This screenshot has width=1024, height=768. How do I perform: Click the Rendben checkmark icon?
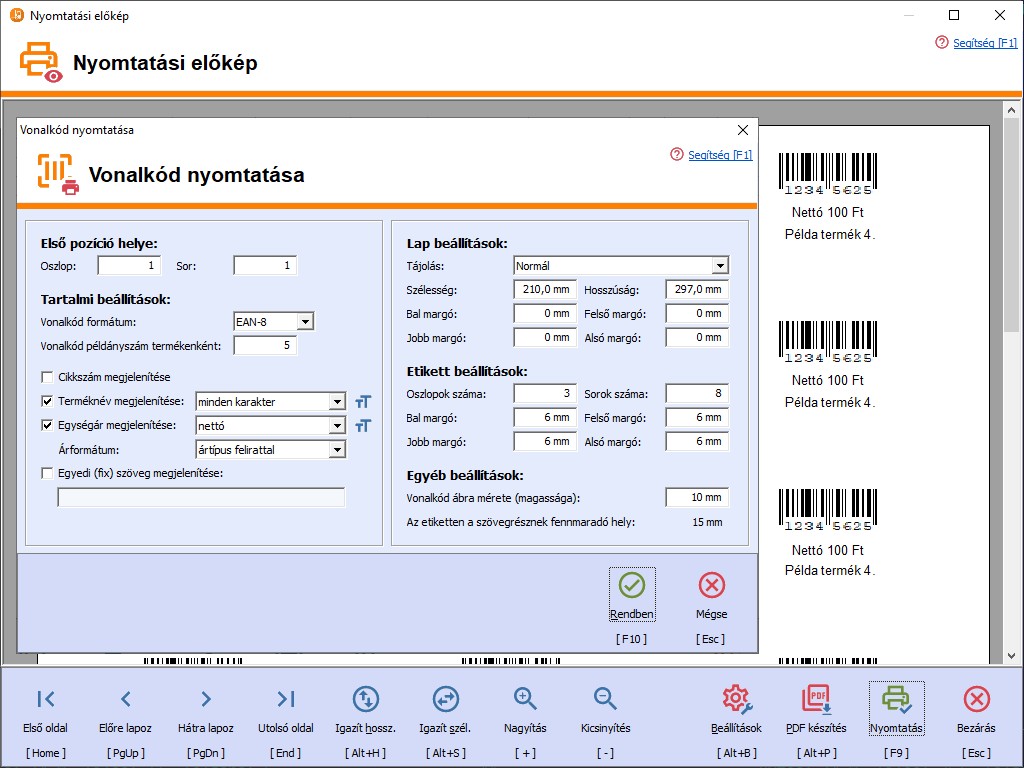click(x=632, y=586)
